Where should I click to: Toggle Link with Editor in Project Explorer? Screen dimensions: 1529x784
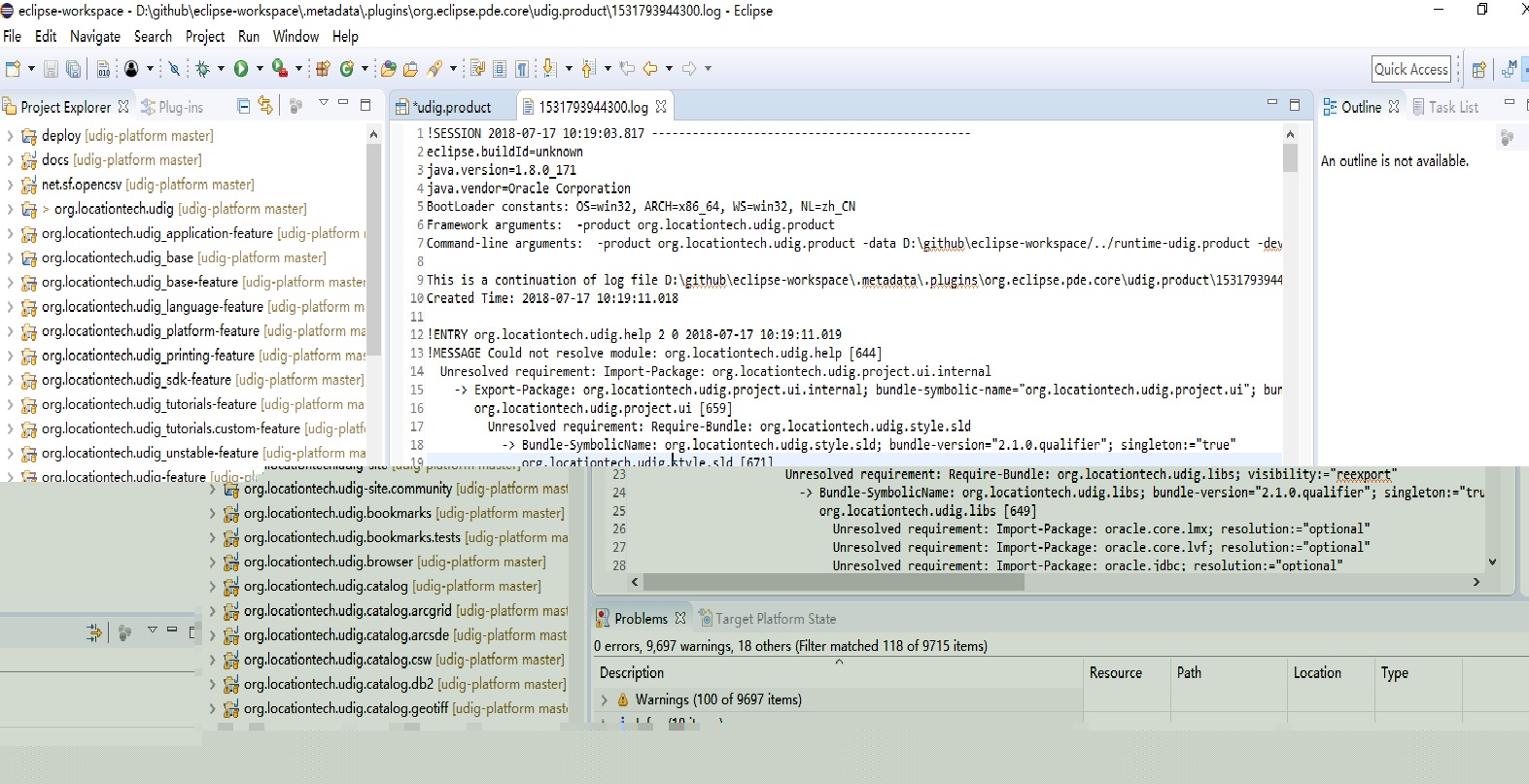(265, 106)
